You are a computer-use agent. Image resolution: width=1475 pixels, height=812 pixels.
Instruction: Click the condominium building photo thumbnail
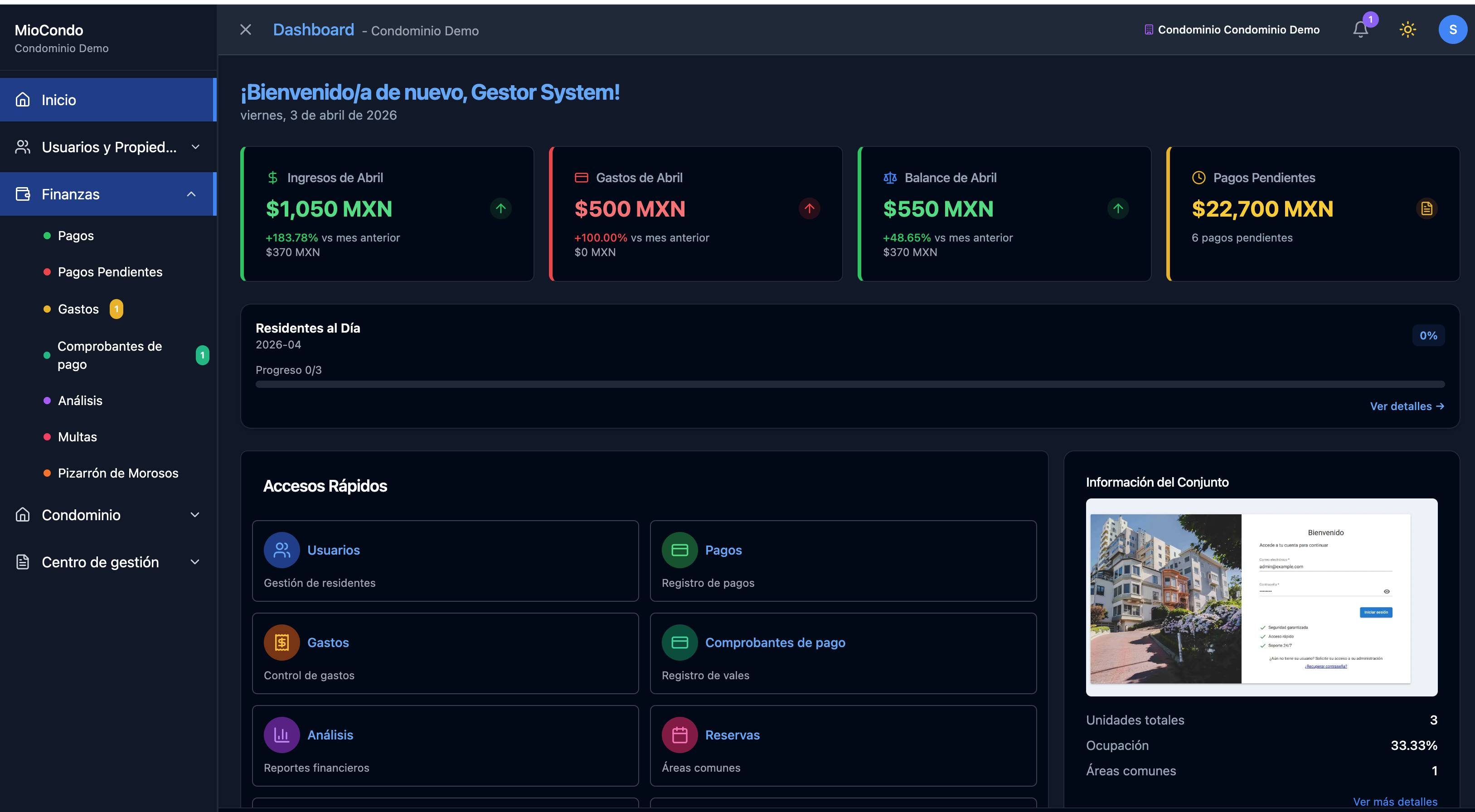point(1167,599)
